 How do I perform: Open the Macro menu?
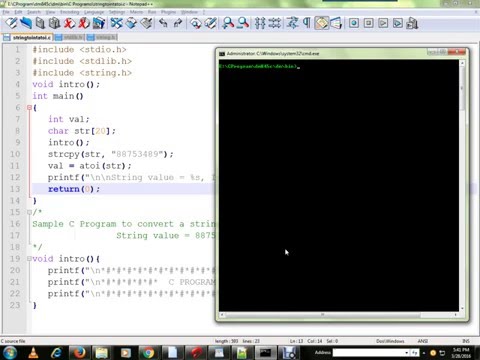tap(136, 12)
